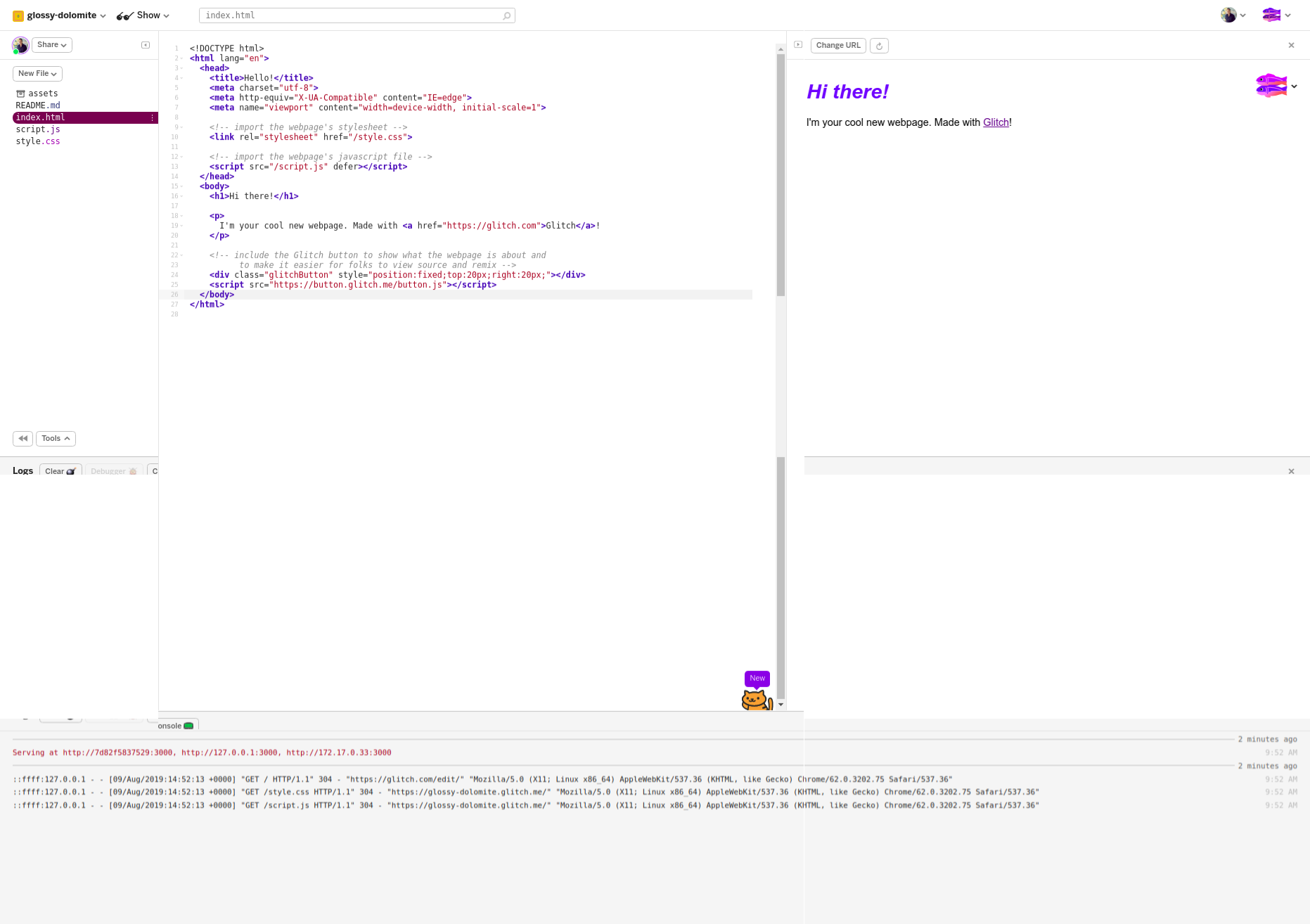The image size is (1310, 924).
Task: Click the </body> closing tag on line 26
Action: [217, 295]
